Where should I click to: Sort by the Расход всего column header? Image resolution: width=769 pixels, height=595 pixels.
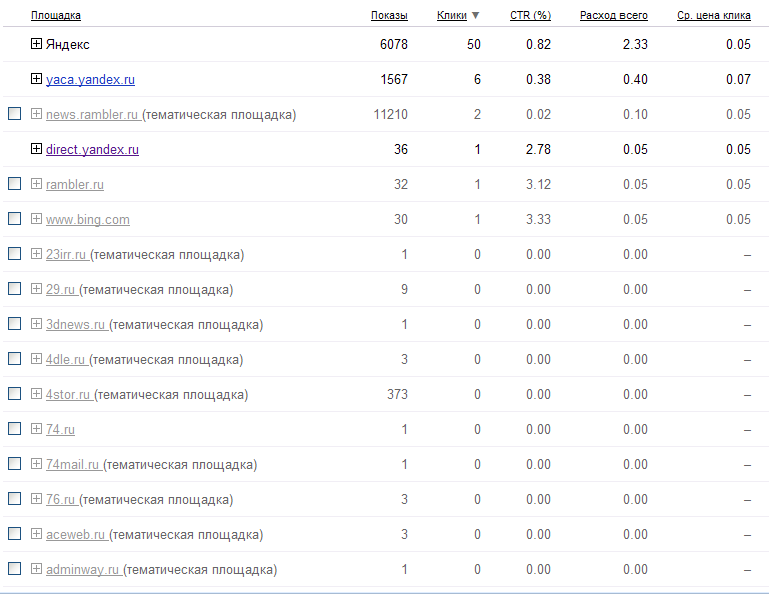614,16
